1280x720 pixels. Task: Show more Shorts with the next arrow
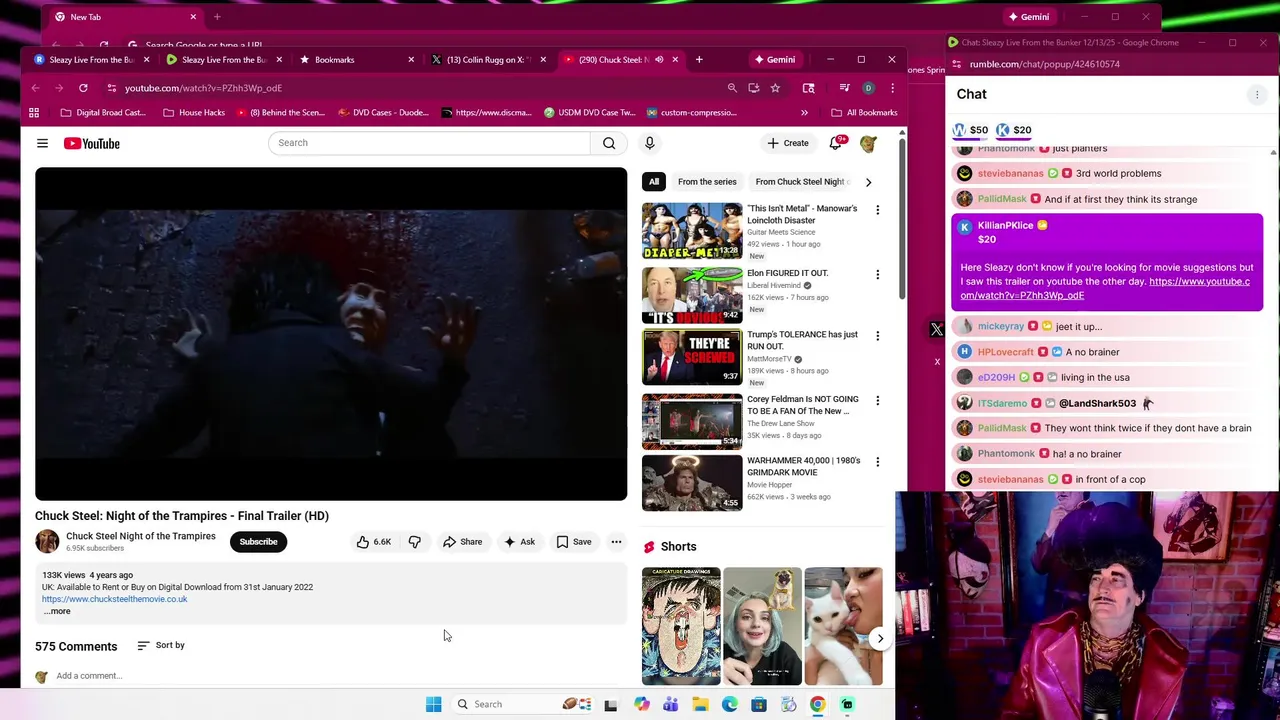click(x=880, y=638)
